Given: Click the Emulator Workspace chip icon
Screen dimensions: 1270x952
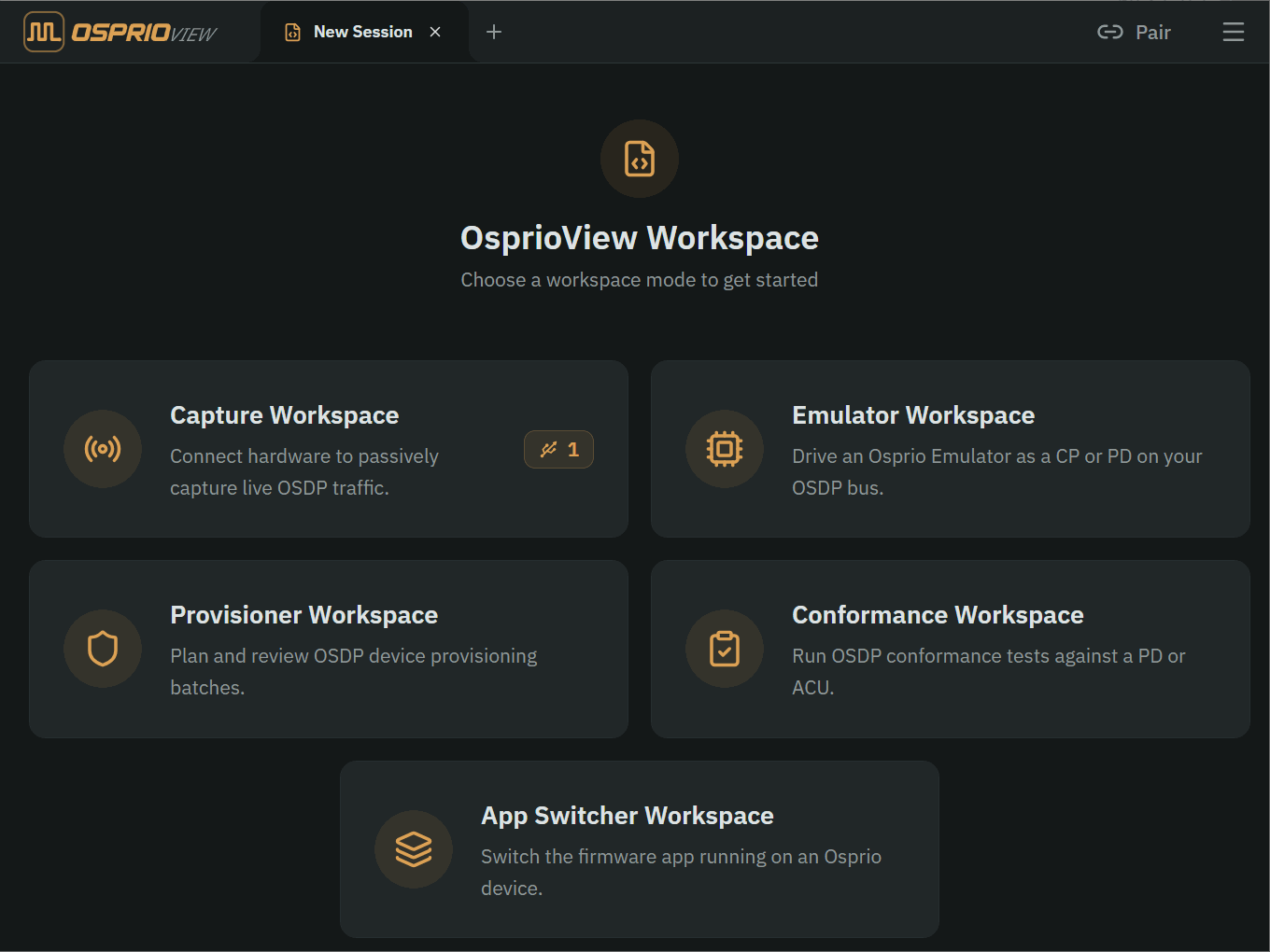Looking at the screenshot, I should [725, 449].
